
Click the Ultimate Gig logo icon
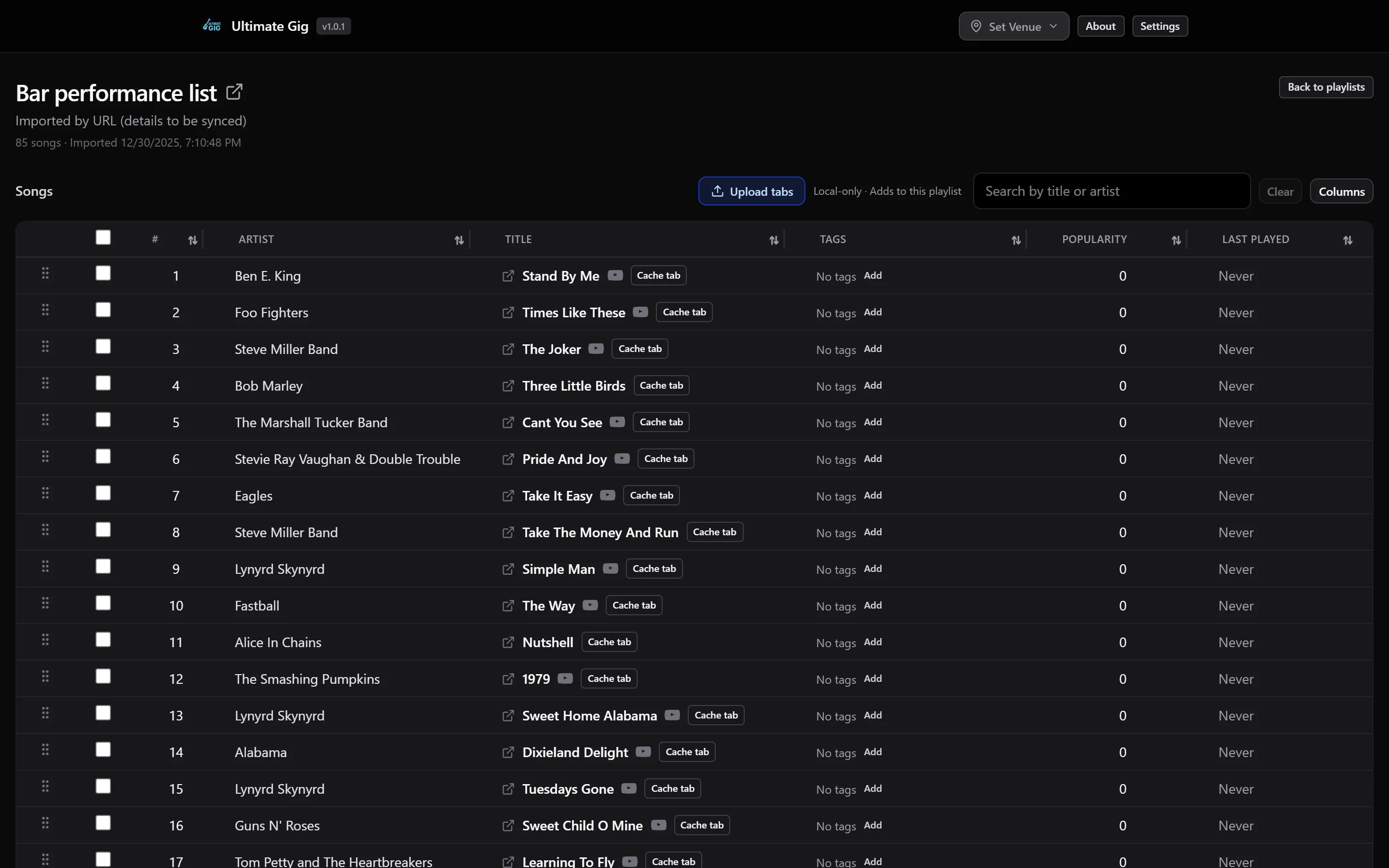pos(212,26)
